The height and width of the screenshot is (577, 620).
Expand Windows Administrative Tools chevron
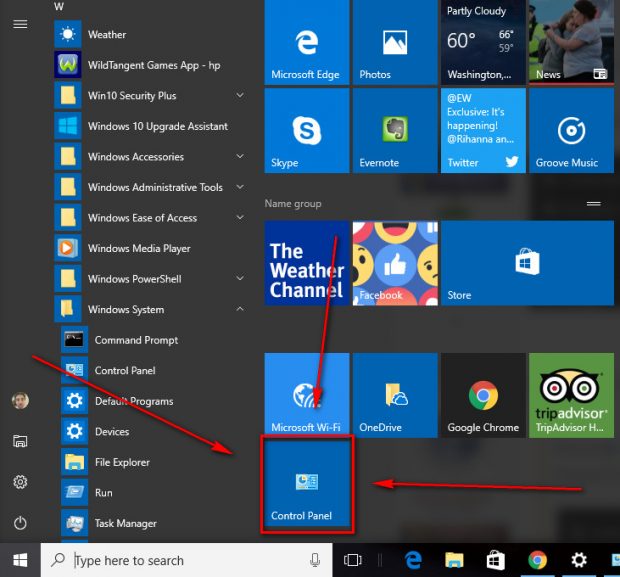pos(240,187)
